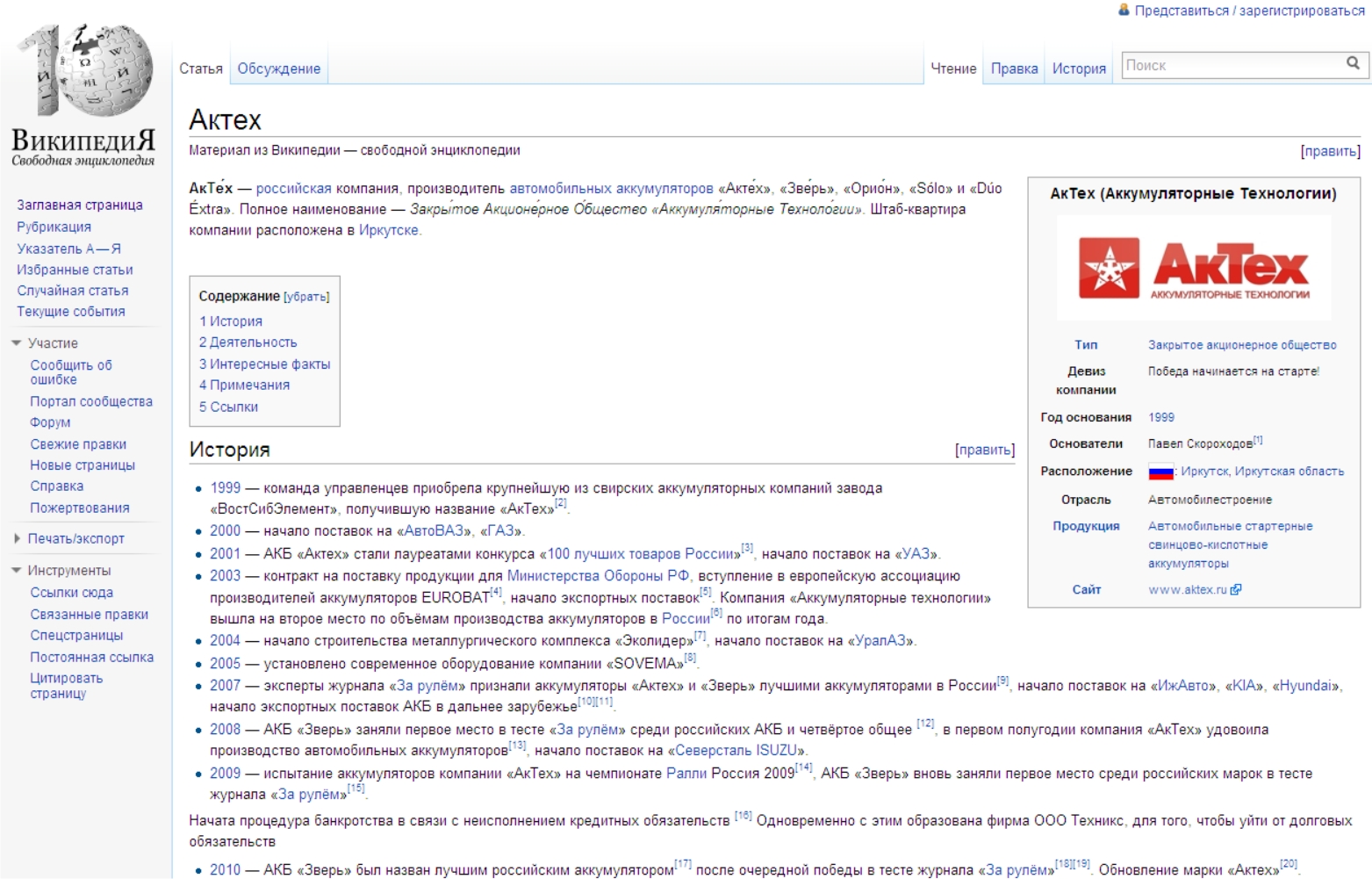Collapse the Участие sidebar section
Image resolution: width=1372 pixels, height=879 pixels.
16,343
